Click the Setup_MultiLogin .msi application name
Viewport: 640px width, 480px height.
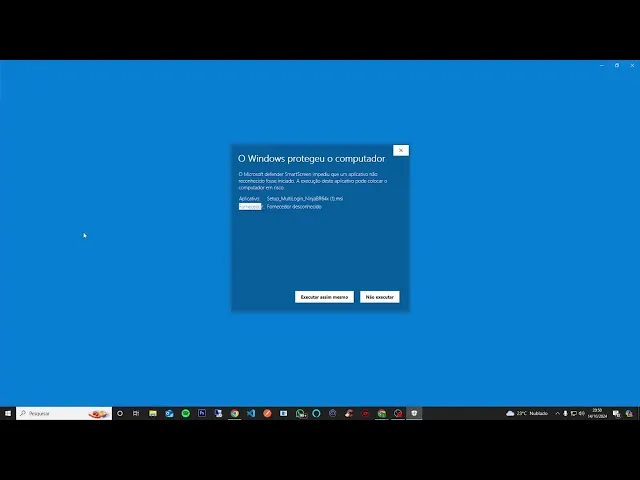[x=305, y=198]
